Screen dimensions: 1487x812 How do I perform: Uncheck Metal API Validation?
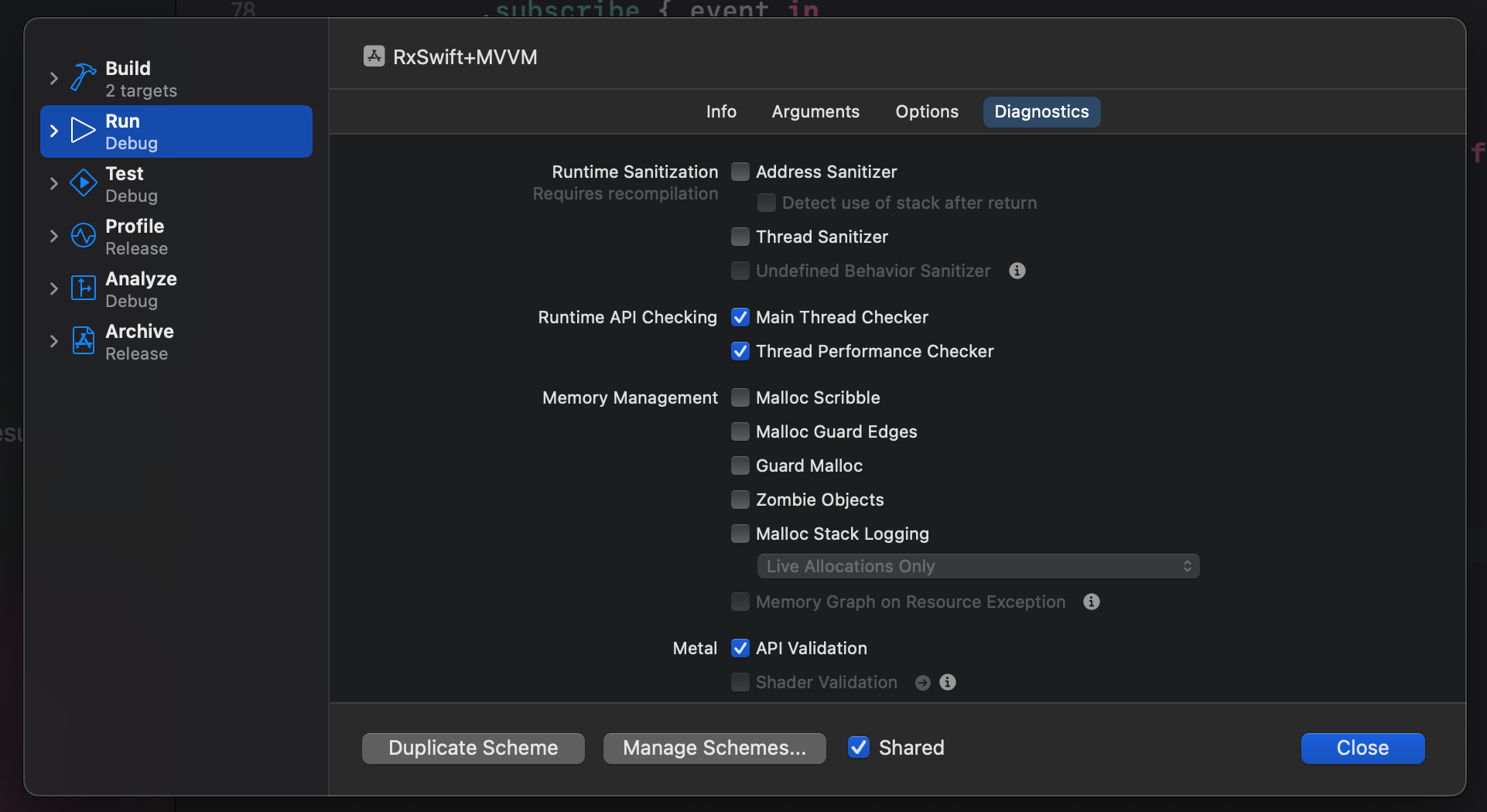point(740,648)
